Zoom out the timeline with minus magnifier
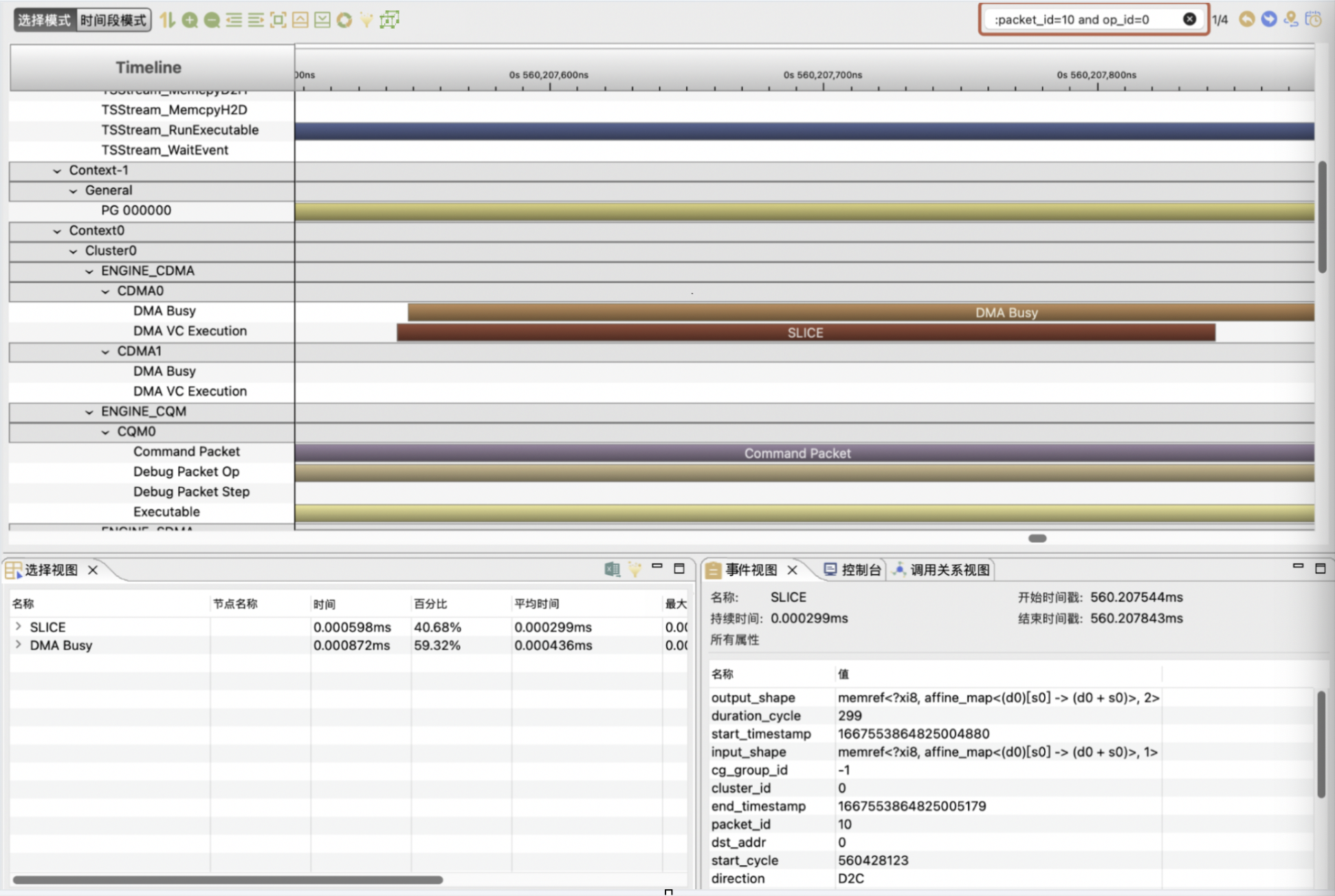 pos(212,20)
